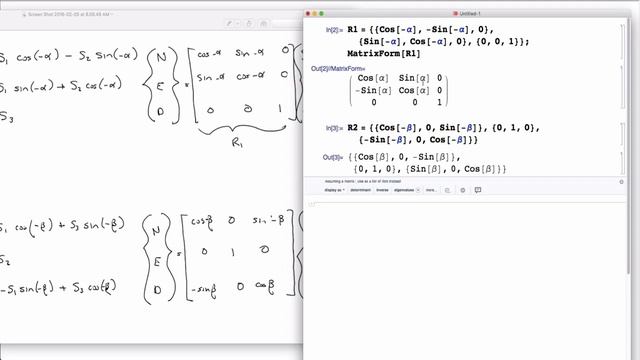
Task: Click the In[2] cell label
Action: (334, 30)
